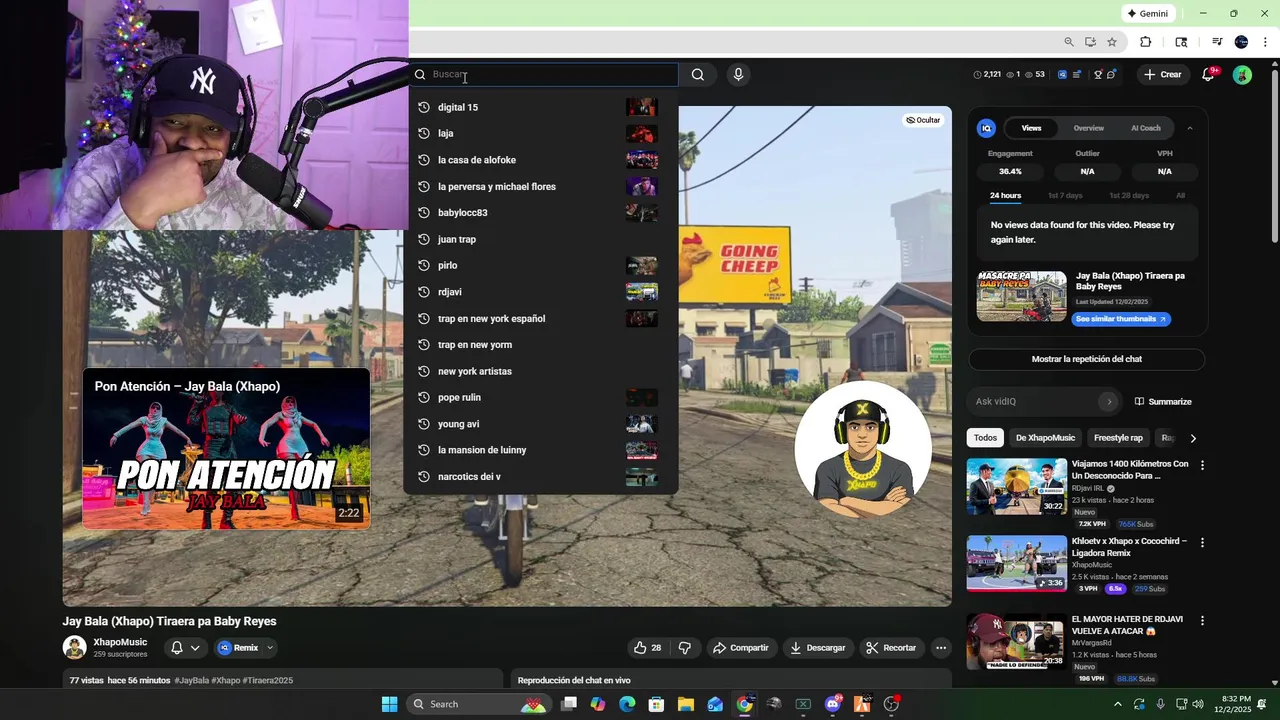This screenshot has width=1280, height=720.
Task: Open the vidIQ chat bubble icon in top bar
Action: point(1111,74)
